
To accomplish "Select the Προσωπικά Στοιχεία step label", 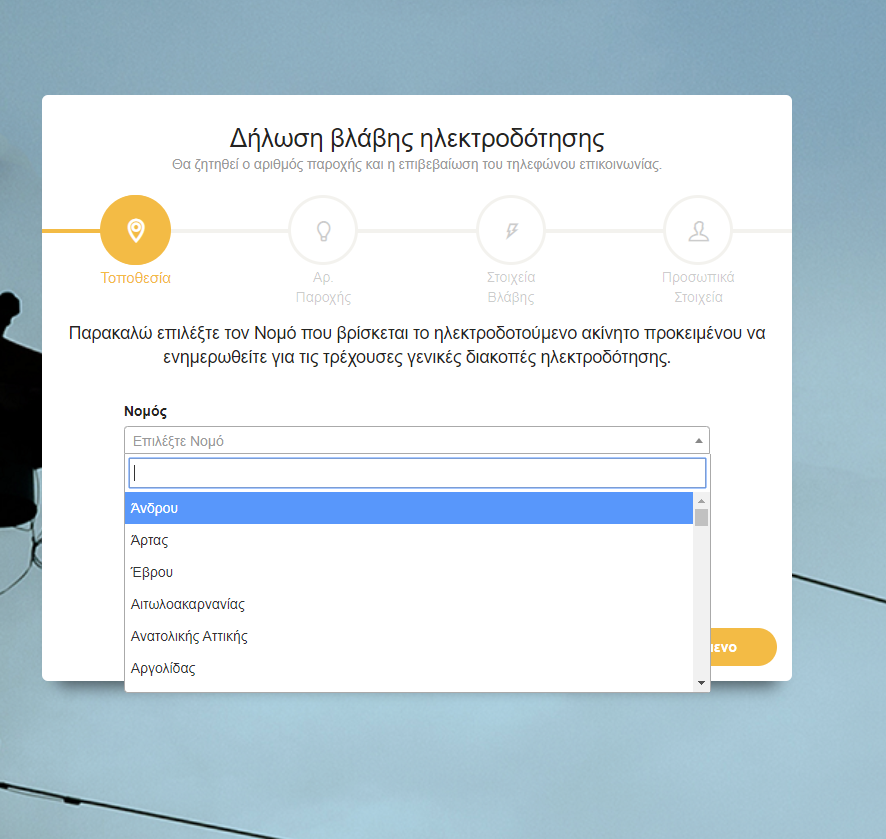I will click(x=698, y=287).
